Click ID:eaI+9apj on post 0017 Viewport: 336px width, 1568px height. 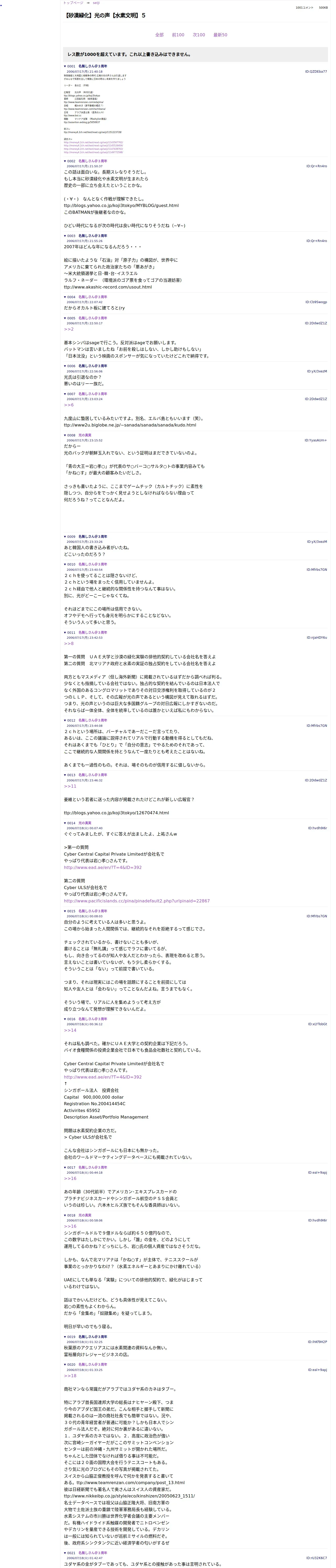pyautogui.click(x=317, y=1173)
